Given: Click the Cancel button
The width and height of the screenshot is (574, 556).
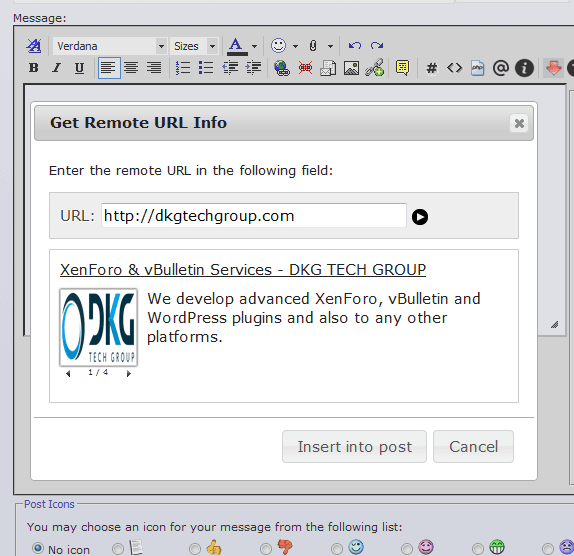Looking at the screenshot, I should click(x=473, y=447).
